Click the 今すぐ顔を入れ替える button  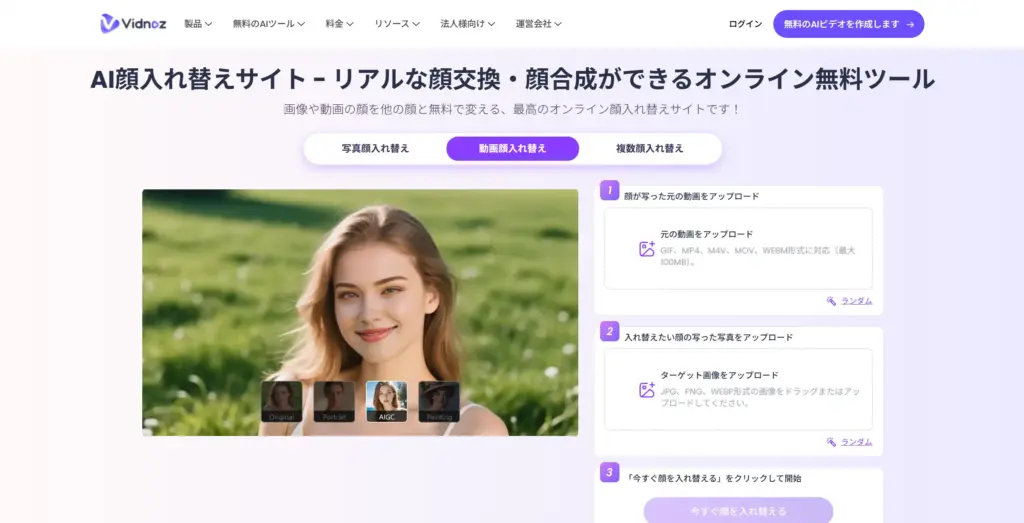click(x=738, y=511)
